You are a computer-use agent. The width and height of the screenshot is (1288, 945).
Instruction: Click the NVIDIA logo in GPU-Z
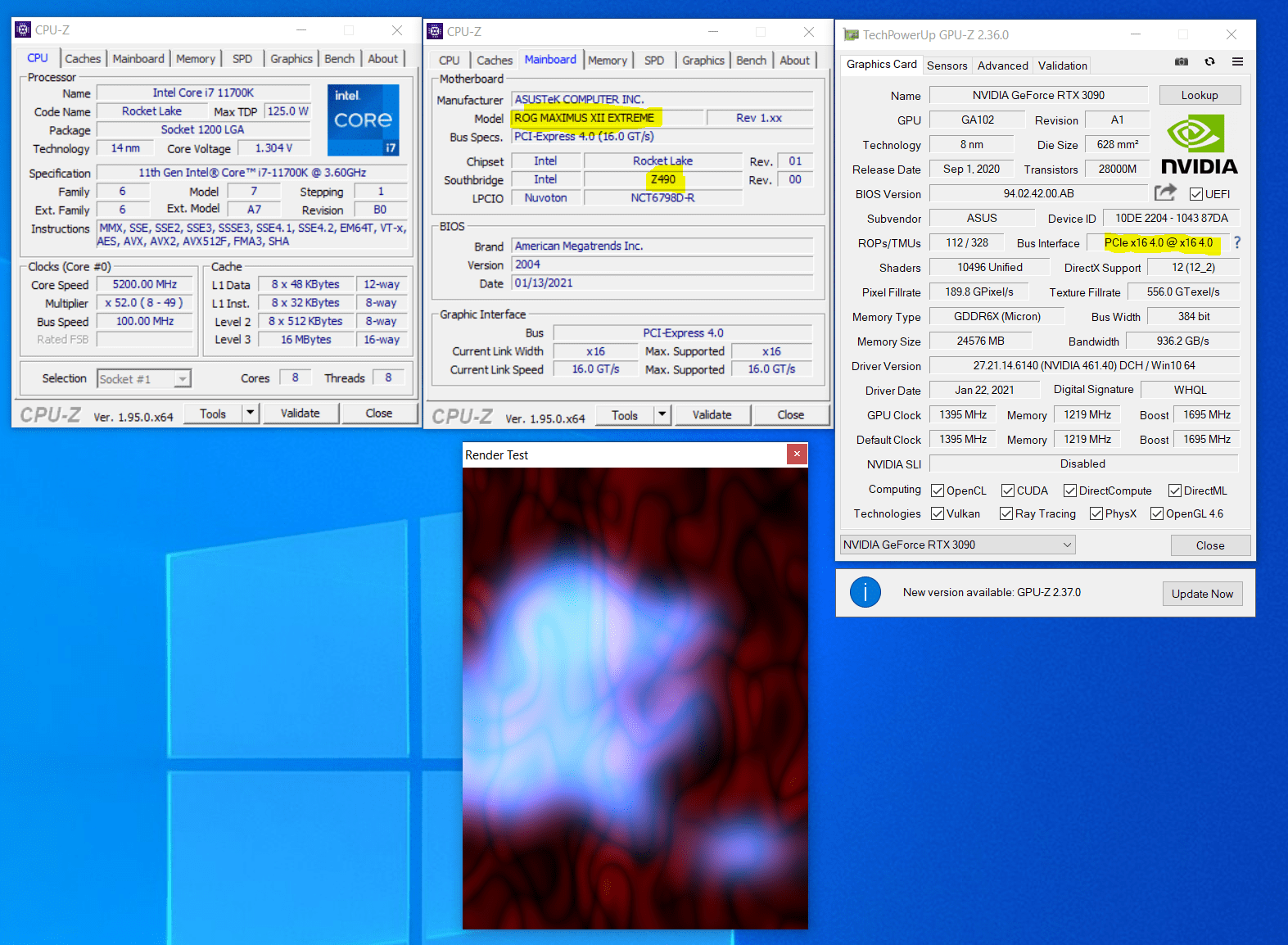1200,144
